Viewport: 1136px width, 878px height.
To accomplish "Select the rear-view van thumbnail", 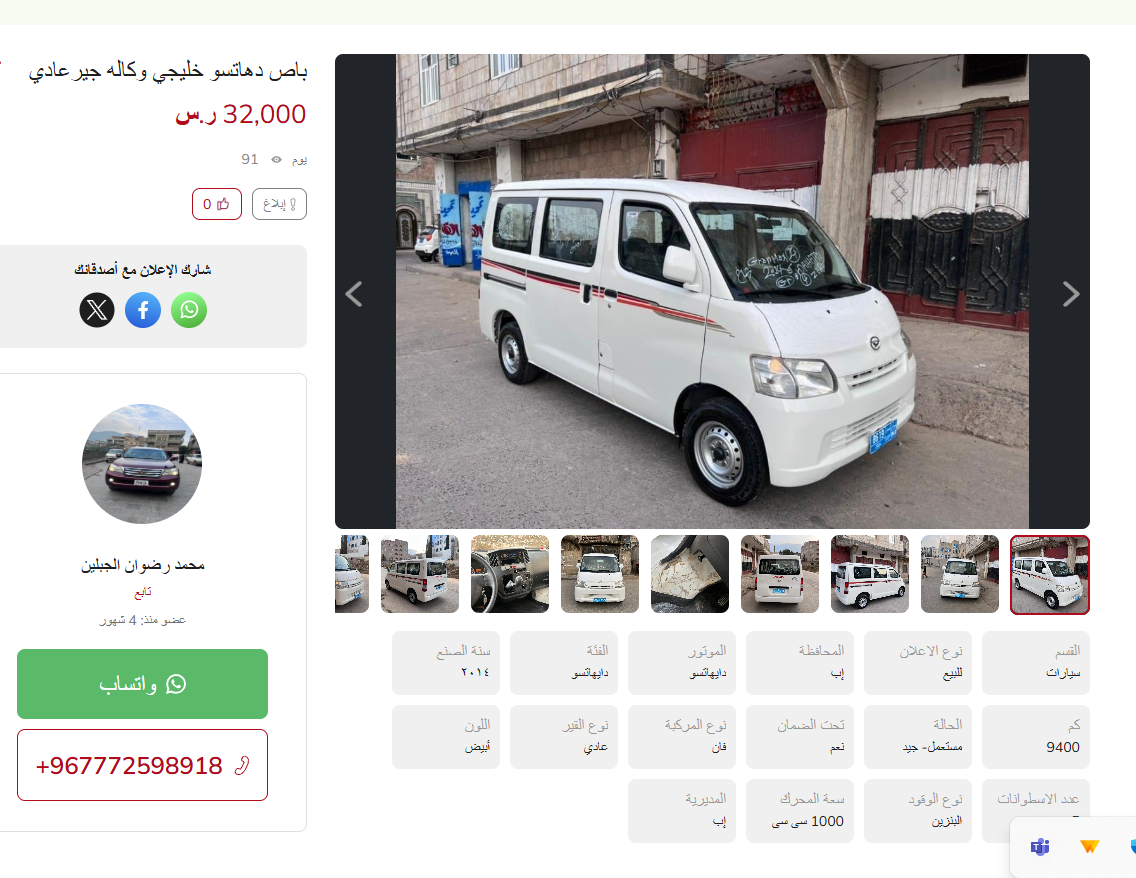I will click(780, 574).
